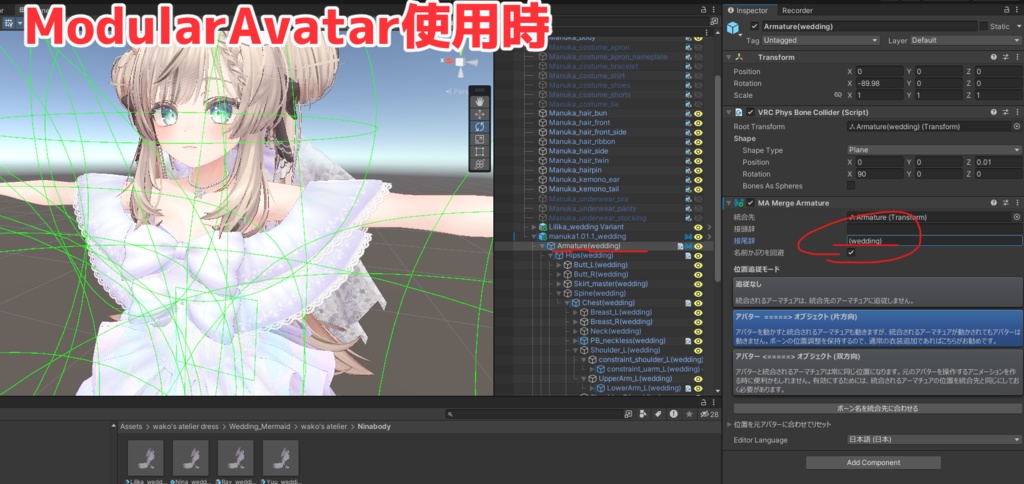Select the Rotate tool in scene overlay
Viewport: 1024px width, 484px height.
coord(479,127)
